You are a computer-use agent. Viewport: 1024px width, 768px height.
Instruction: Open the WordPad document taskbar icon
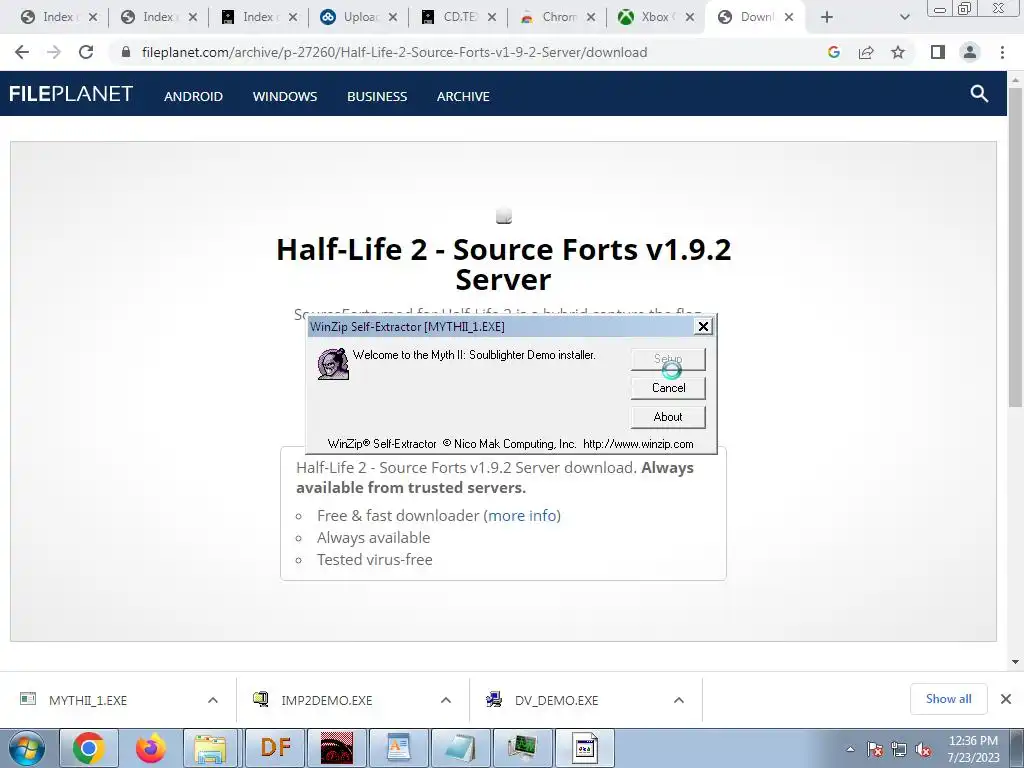tap(398, 748)
